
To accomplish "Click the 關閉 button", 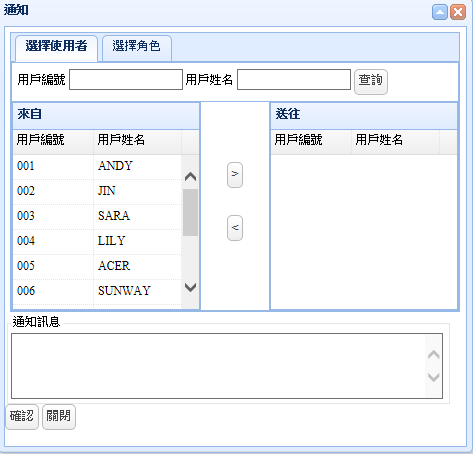I will (59, 417).
